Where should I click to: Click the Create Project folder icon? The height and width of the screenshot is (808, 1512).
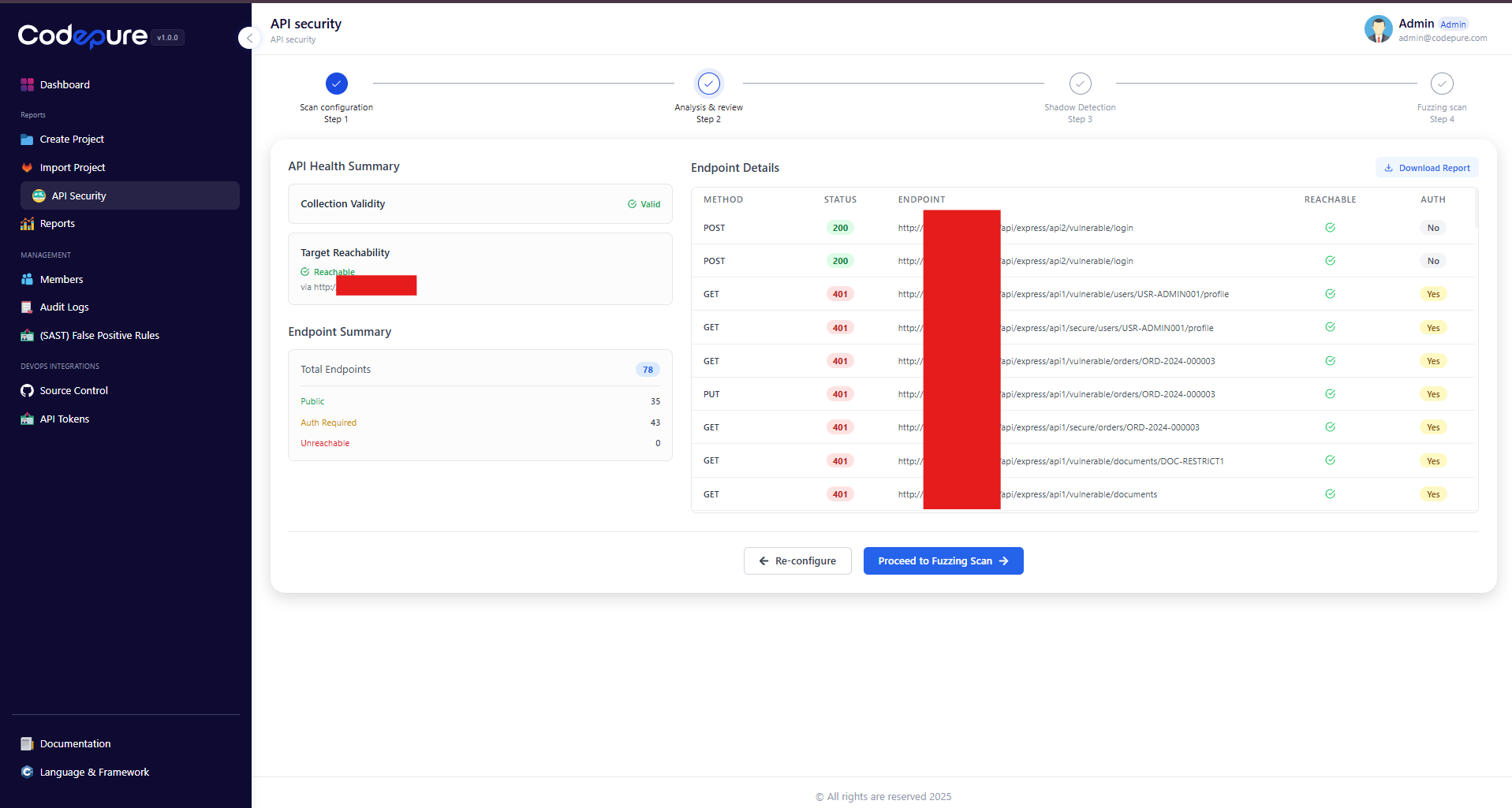click(x=27, y=140)
